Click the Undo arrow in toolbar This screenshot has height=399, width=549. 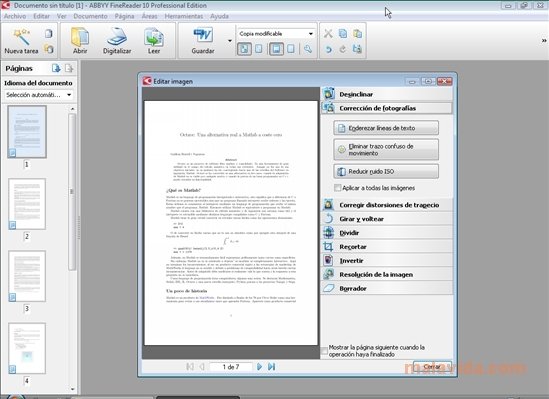pos(328,49)
